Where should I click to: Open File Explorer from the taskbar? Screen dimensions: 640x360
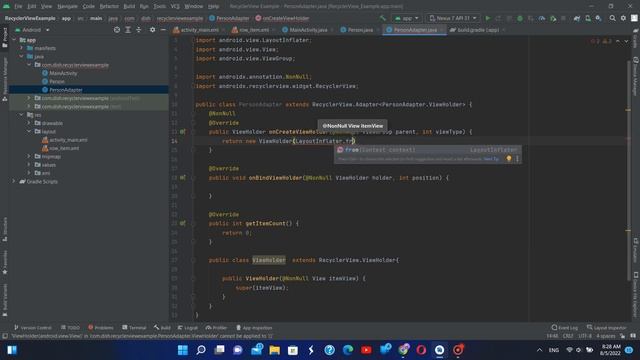tap(274, 350)
